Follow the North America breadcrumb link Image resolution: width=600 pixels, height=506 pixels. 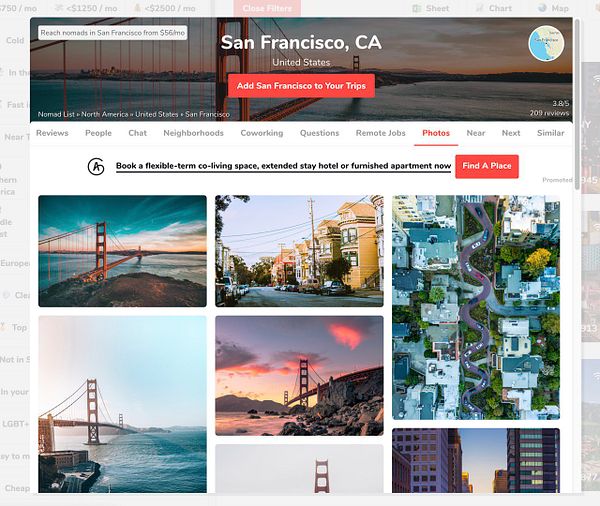[104, 114]
